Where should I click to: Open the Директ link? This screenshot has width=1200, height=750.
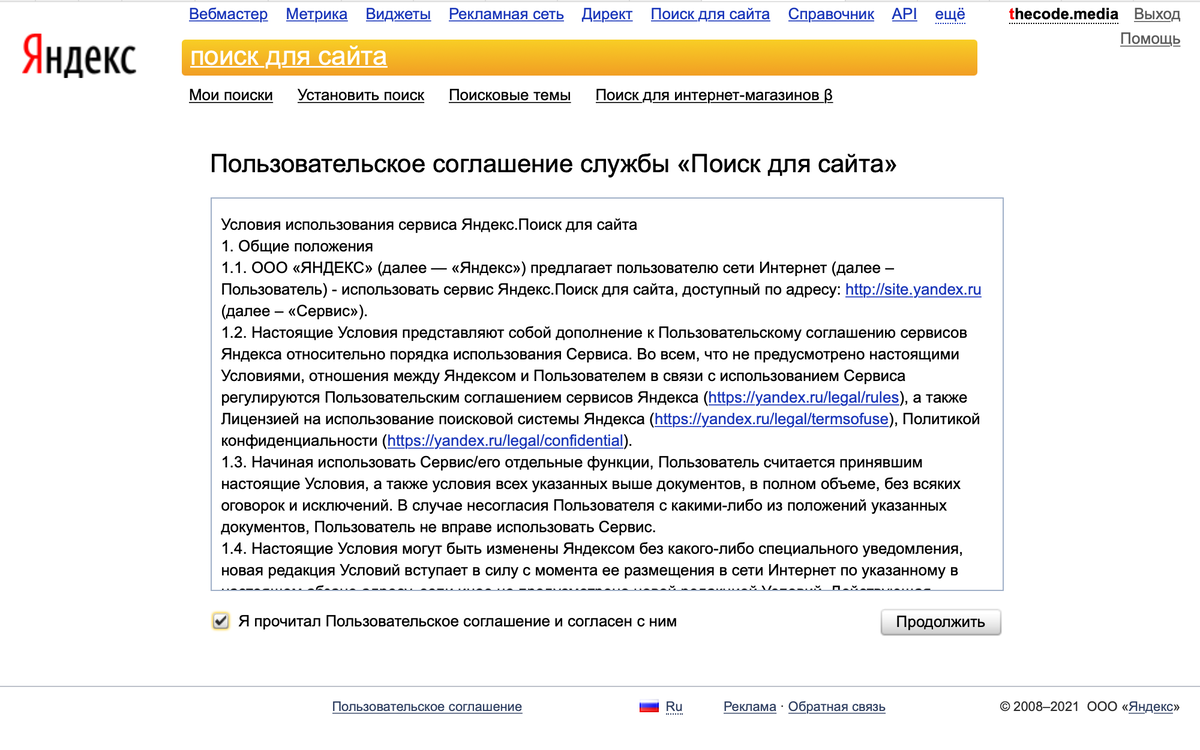coord(607,14)
